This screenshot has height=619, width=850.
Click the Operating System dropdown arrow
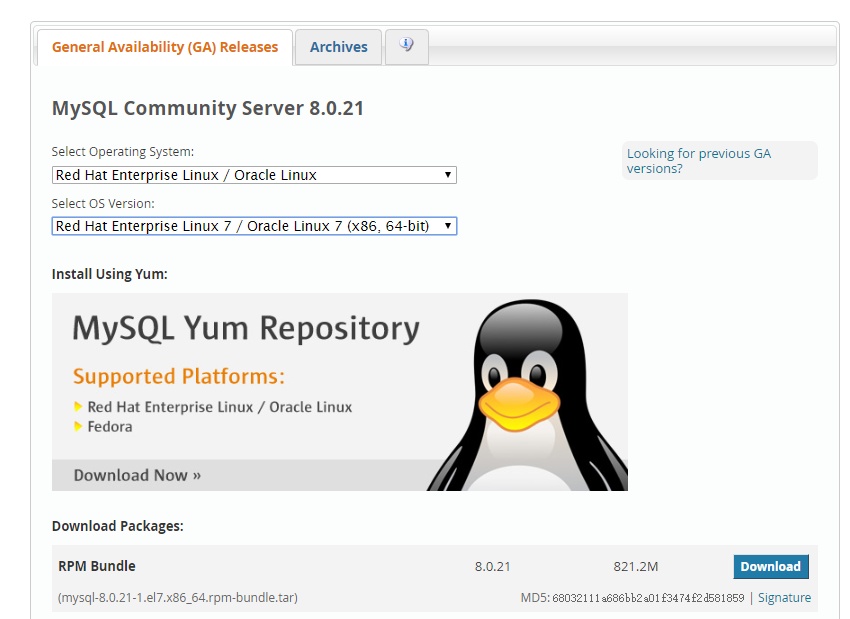point(447,175)
